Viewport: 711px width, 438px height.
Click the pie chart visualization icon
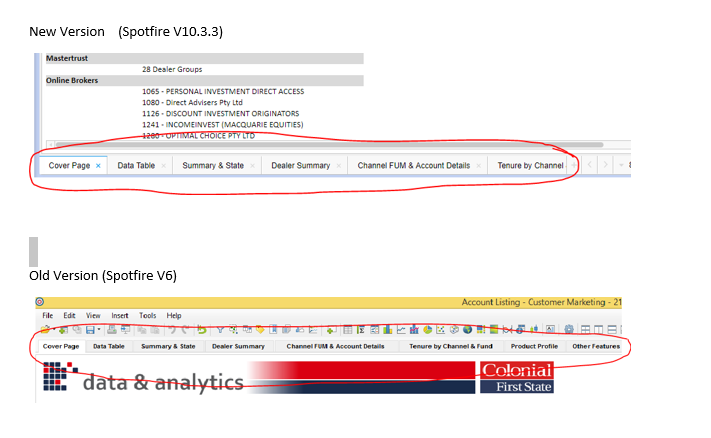[427, 329]
